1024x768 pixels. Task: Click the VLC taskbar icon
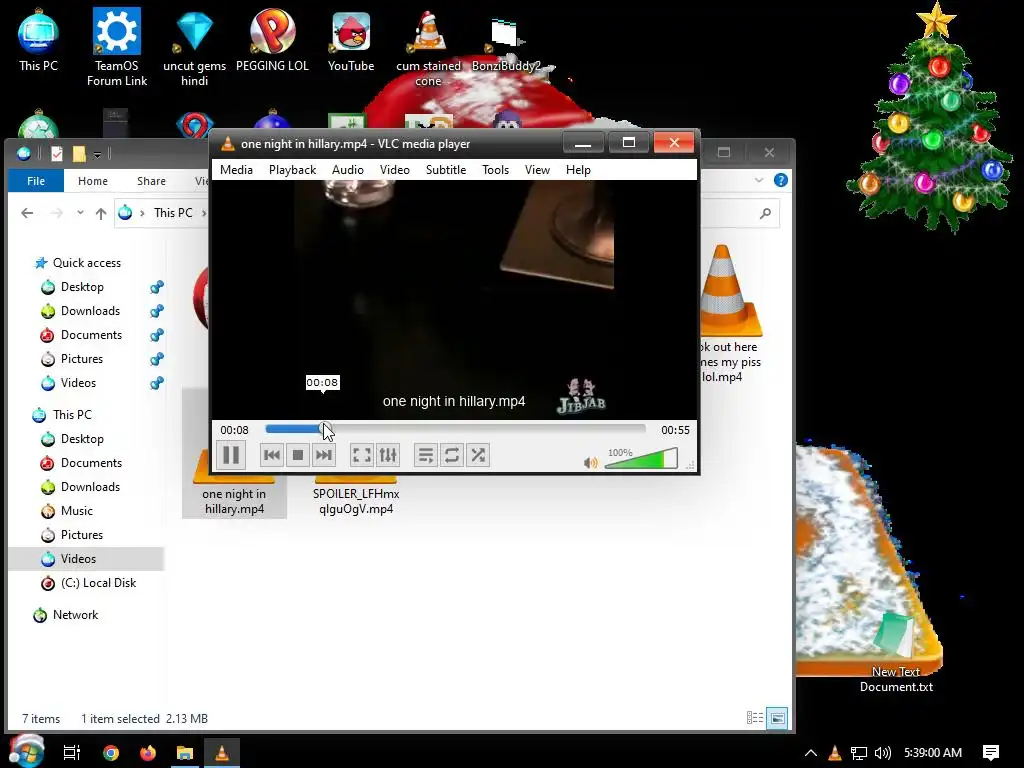222,752
